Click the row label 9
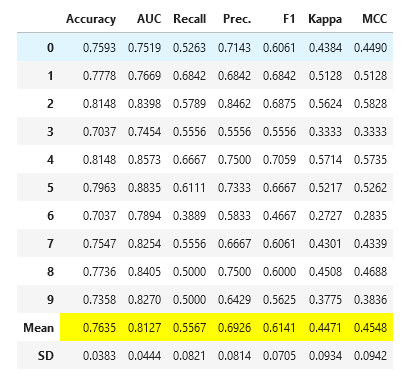 [50, 300]
